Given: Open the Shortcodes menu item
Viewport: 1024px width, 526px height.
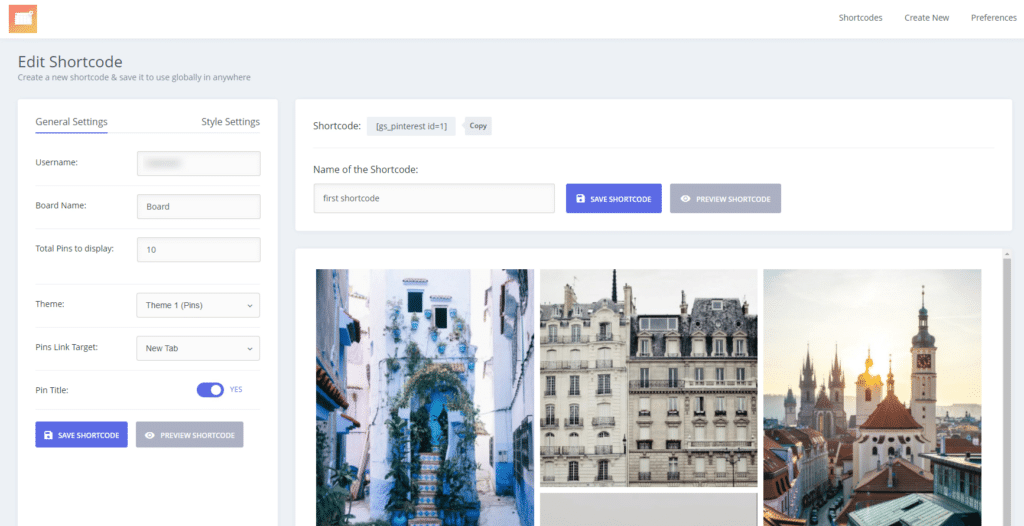Looking at the screenshot, I should tap(860, 18).
